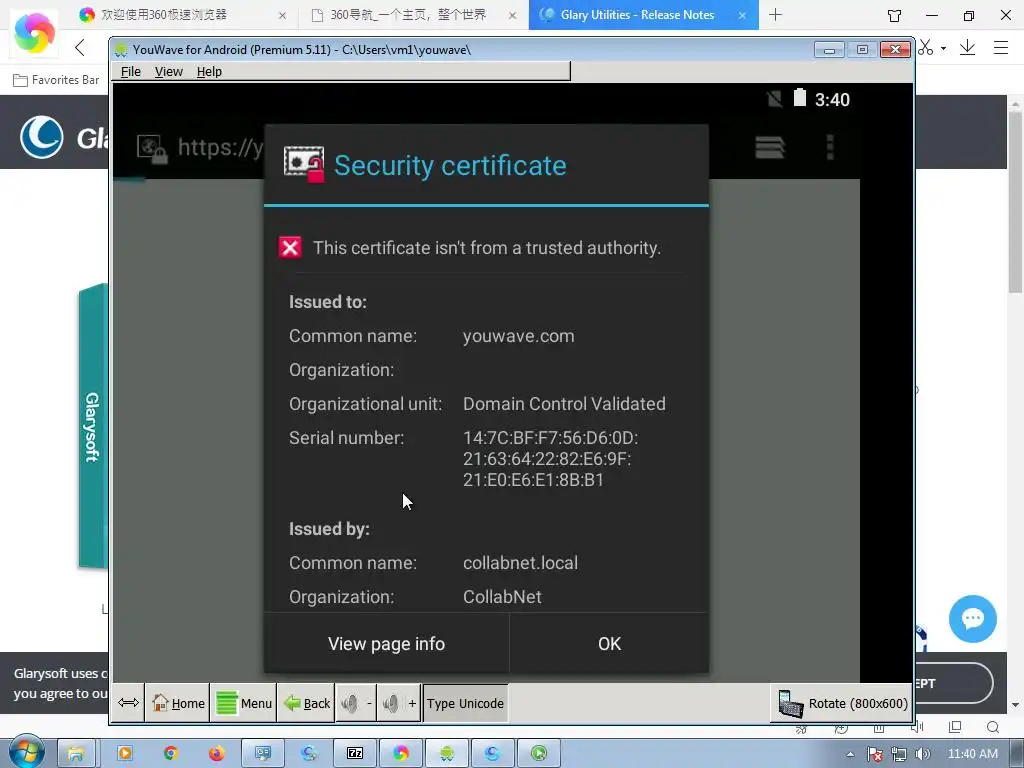Screen dimensions: 1024x768
Task: Expand the screenshot tool dropdown arrow
Action: (943, 48)
